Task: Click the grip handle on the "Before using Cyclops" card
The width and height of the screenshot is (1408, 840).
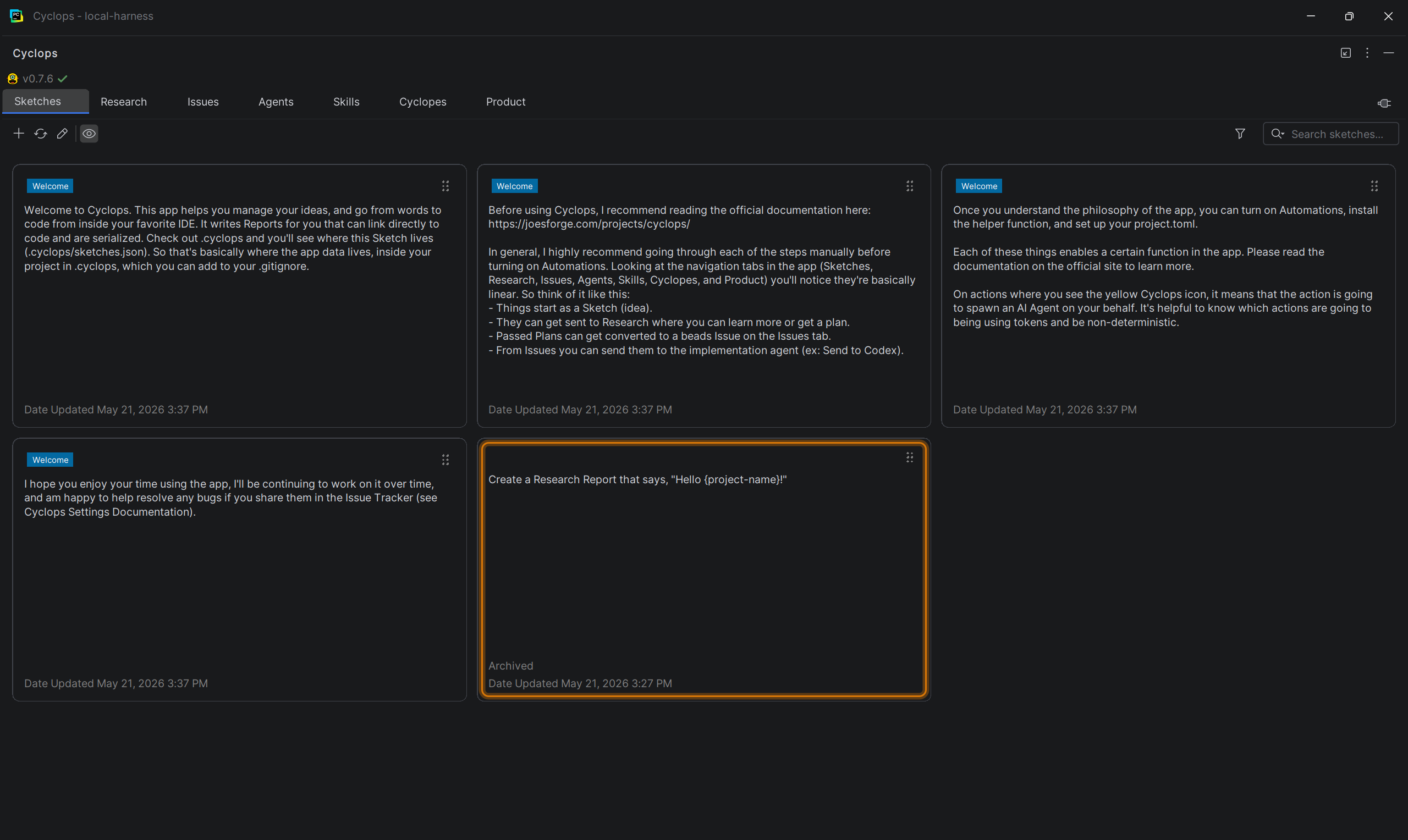Action: coord(910,186)
